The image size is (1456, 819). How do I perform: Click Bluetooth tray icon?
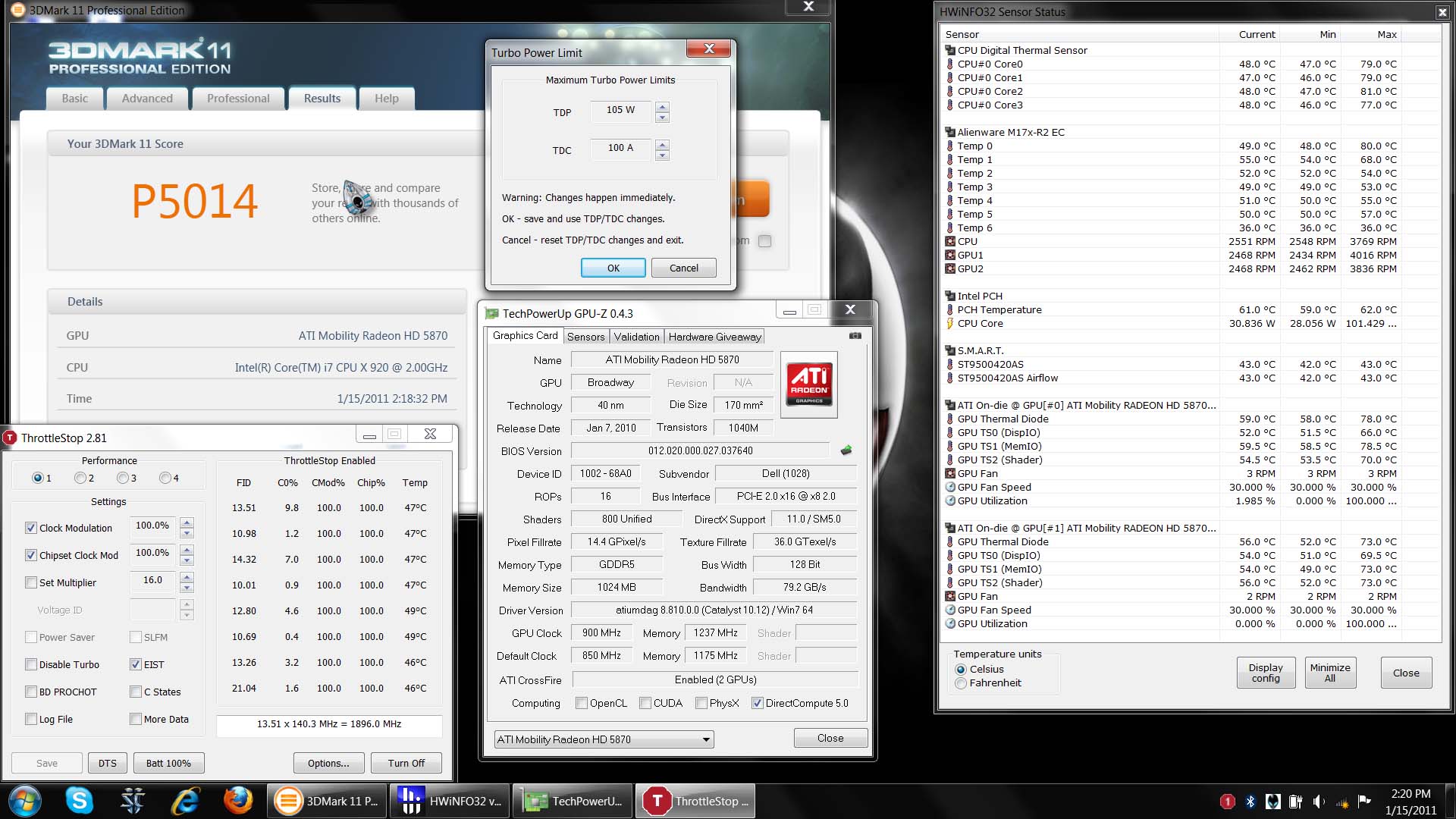(x=1250, y=801)
